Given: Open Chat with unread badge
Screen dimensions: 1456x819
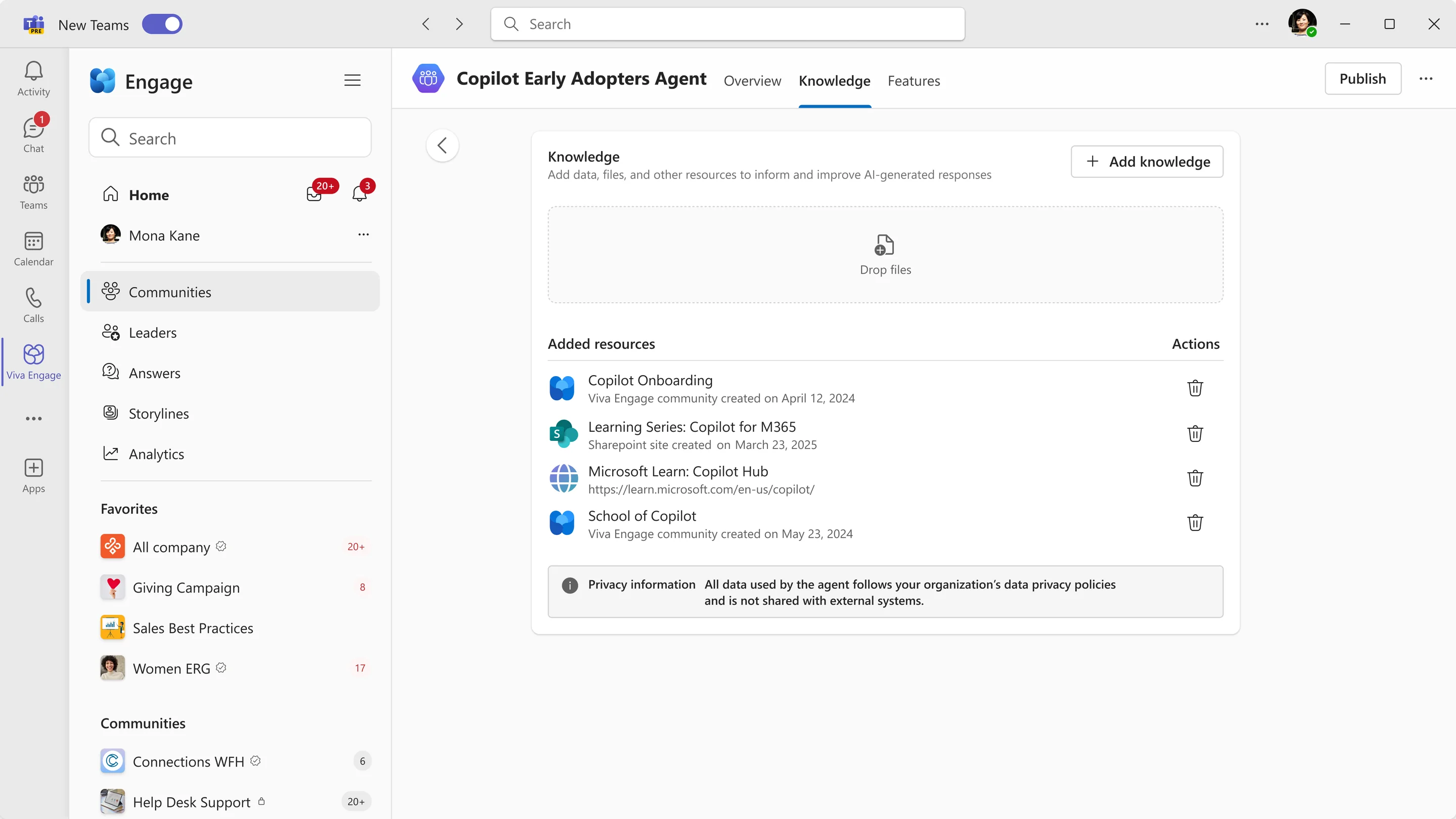Looking at the screenshot, I should [x=33, y=135].
